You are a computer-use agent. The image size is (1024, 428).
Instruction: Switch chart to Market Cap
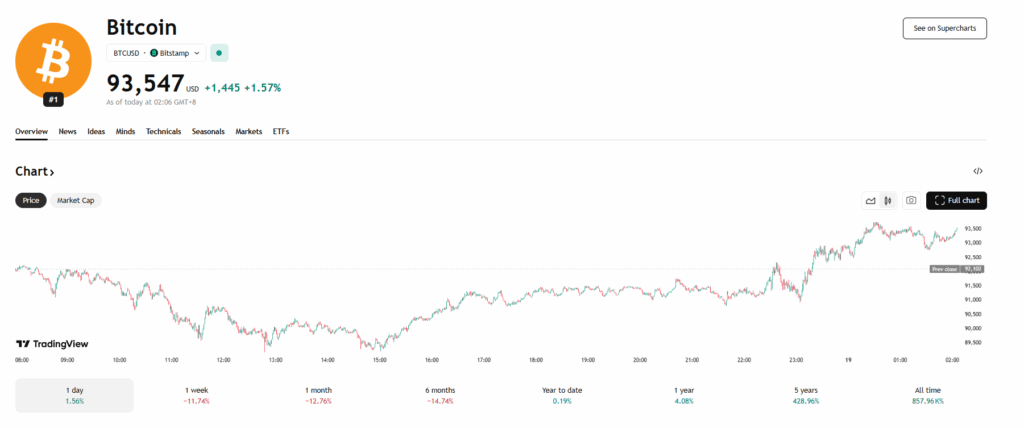click(76, 200)
